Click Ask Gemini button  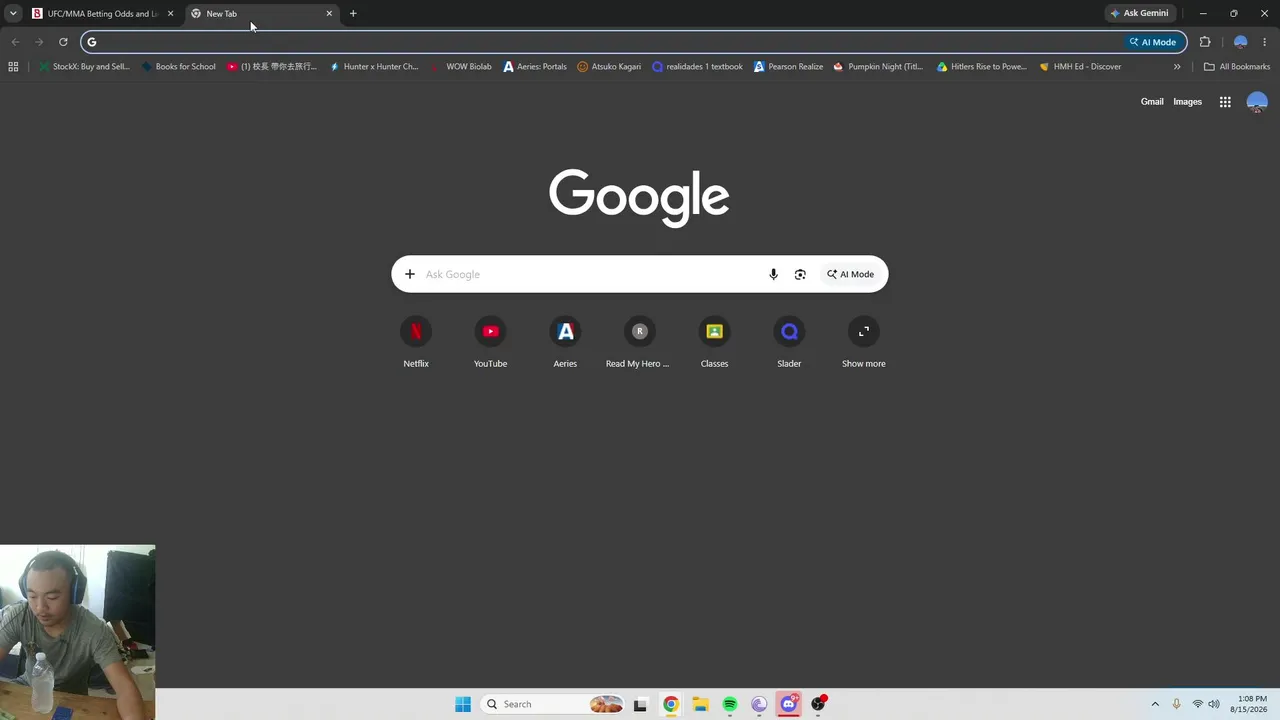[x=1140, y=14]
